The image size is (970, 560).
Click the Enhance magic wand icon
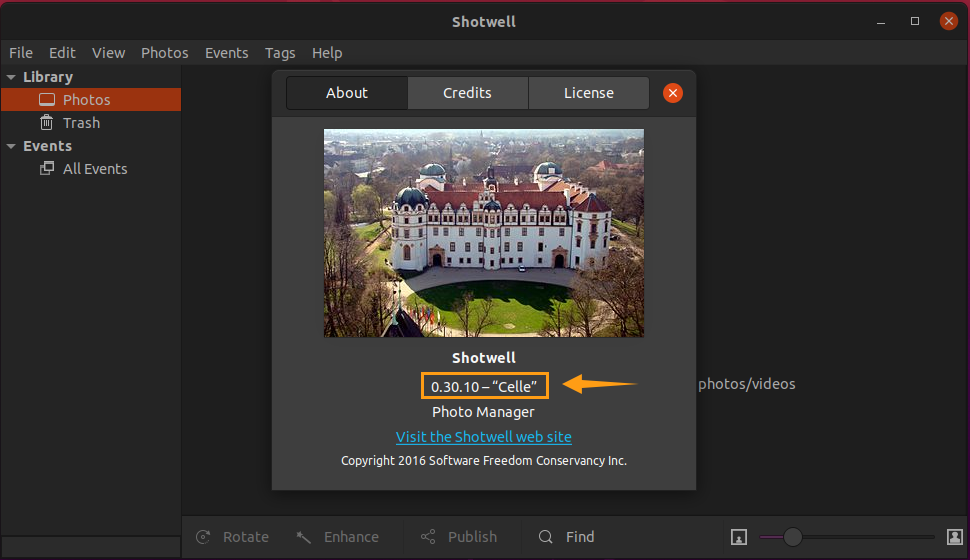click(303, 537)
